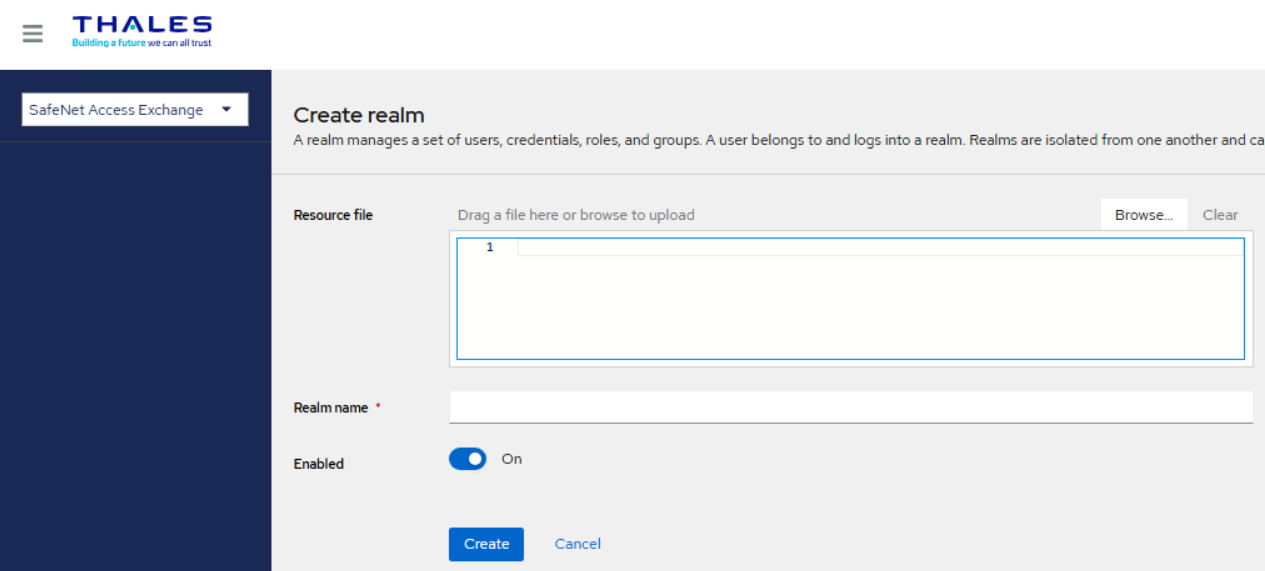Cancel realm creation via the Cancel link
This screenshot has height=571, width=1265.
[577, 544]
